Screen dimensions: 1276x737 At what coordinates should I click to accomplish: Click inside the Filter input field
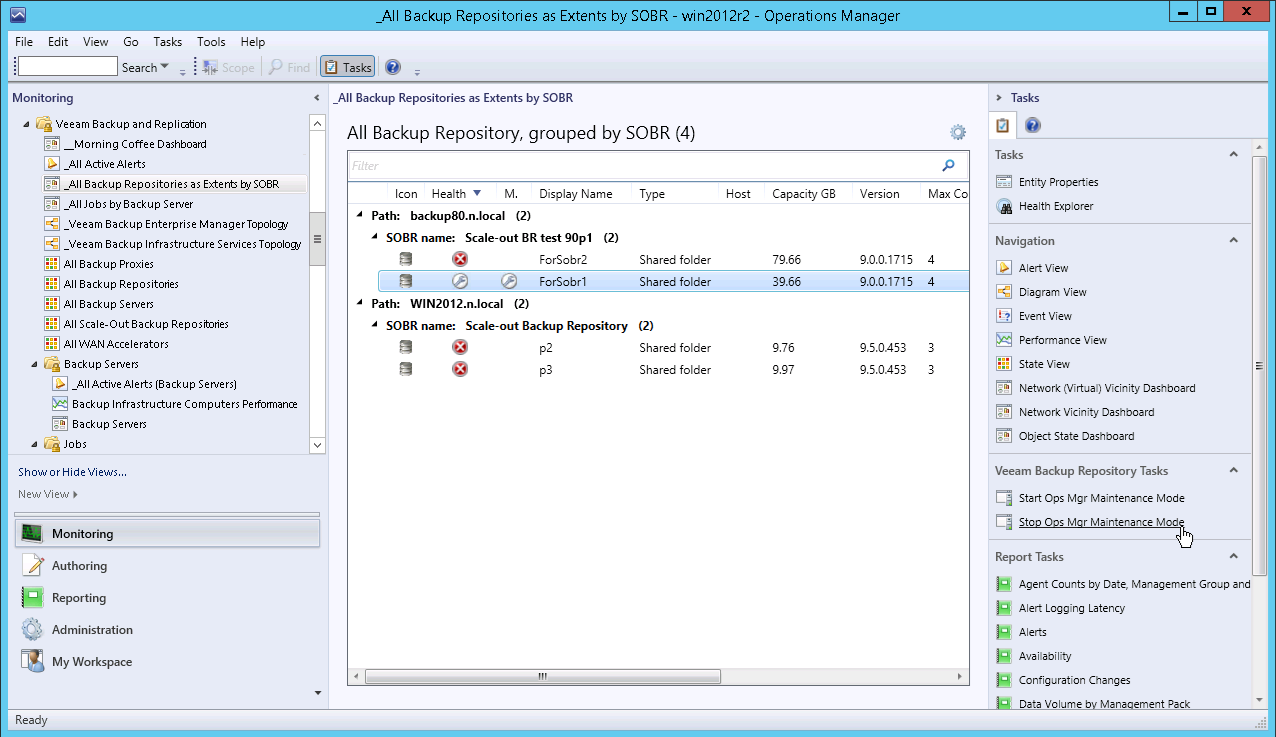click(x=642, y=166)
